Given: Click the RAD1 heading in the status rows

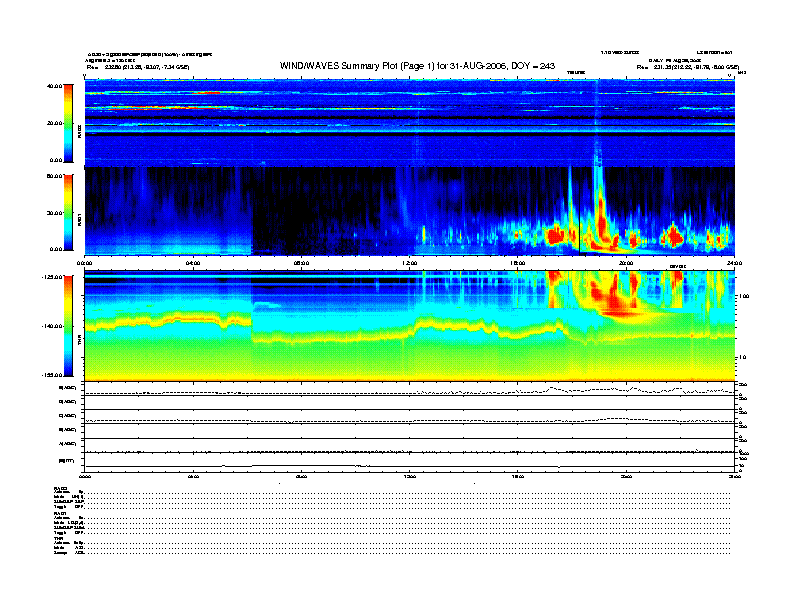Looking at the screenshot, I should point(60,514).
